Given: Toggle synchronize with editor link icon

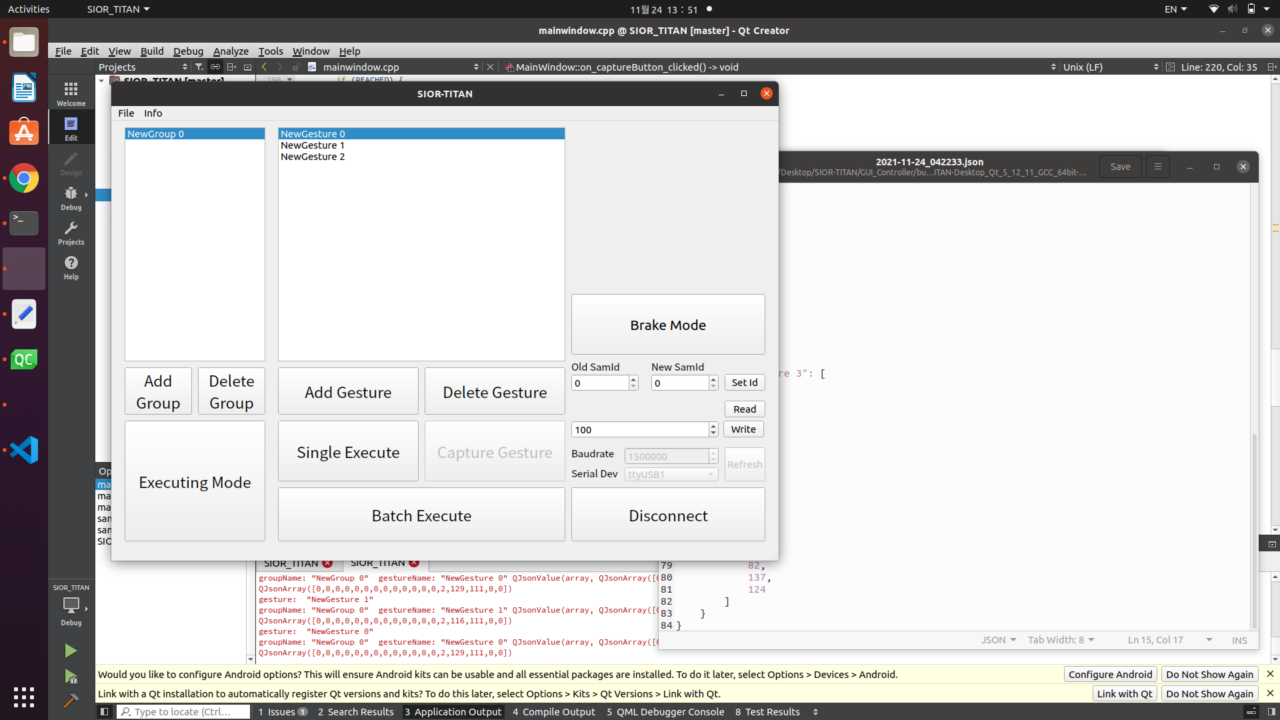Looking at the screenshot, I should [215, 67].
